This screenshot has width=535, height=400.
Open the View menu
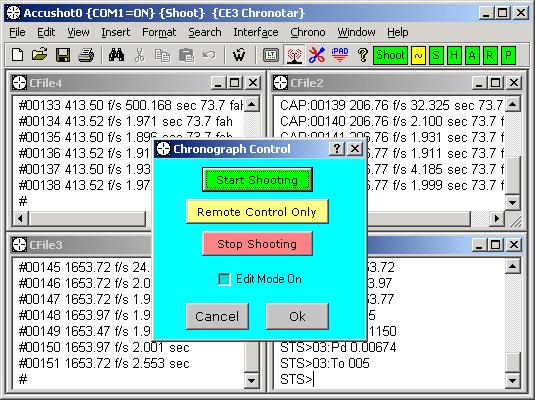(x=78, y=32)
